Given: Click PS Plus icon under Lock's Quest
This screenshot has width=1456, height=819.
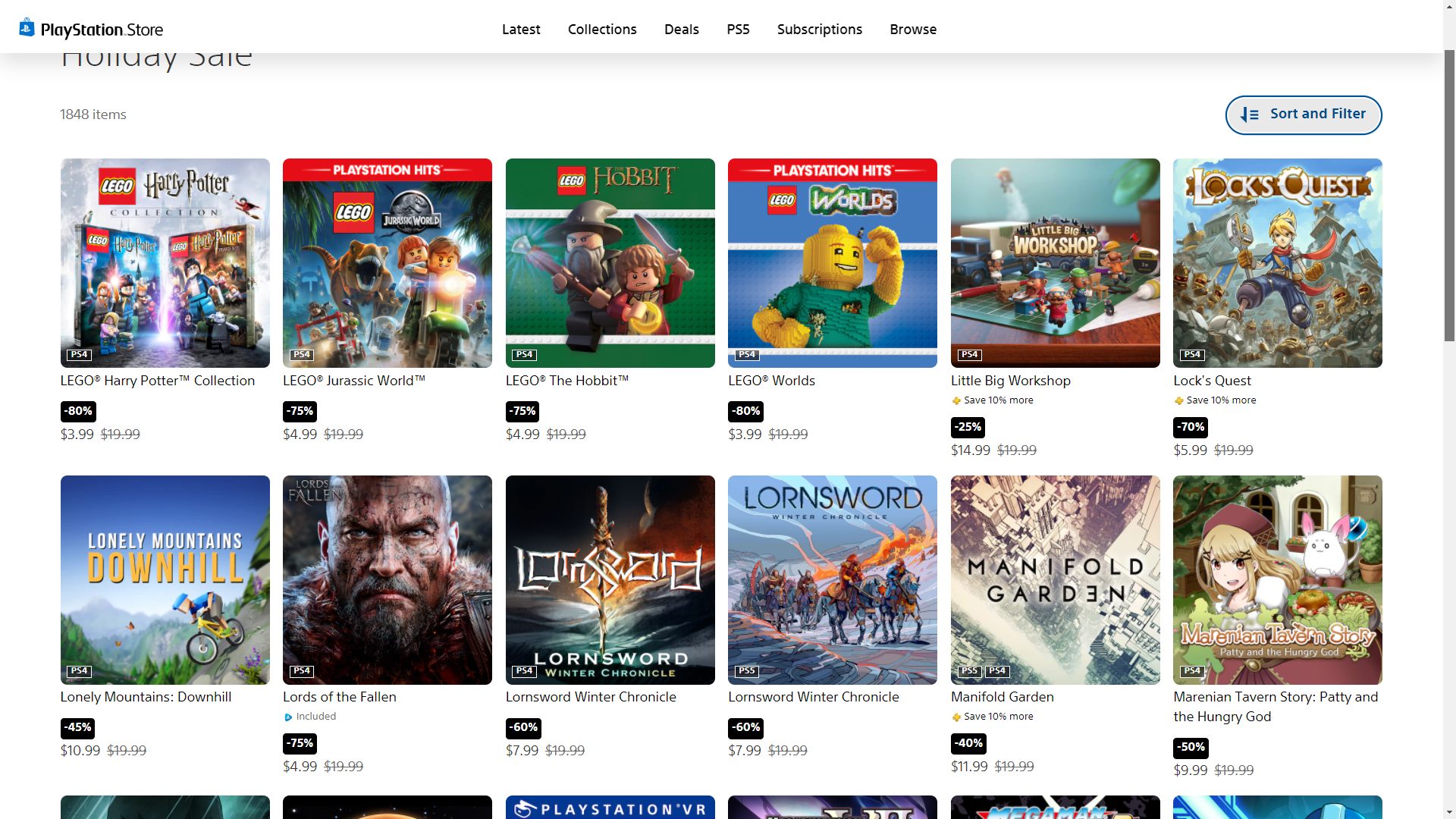Looking at the screenshot, I should [1178, 400].
